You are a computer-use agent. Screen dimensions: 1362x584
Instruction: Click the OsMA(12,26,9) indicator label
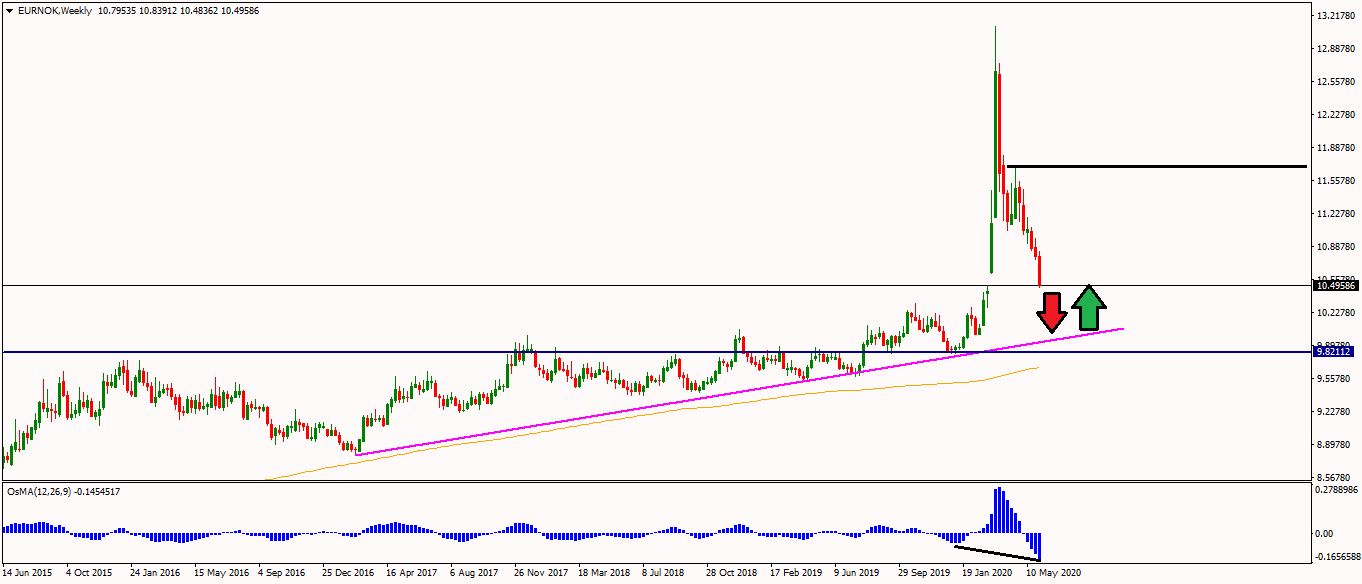pyautogui.click(x=40, y=491)
